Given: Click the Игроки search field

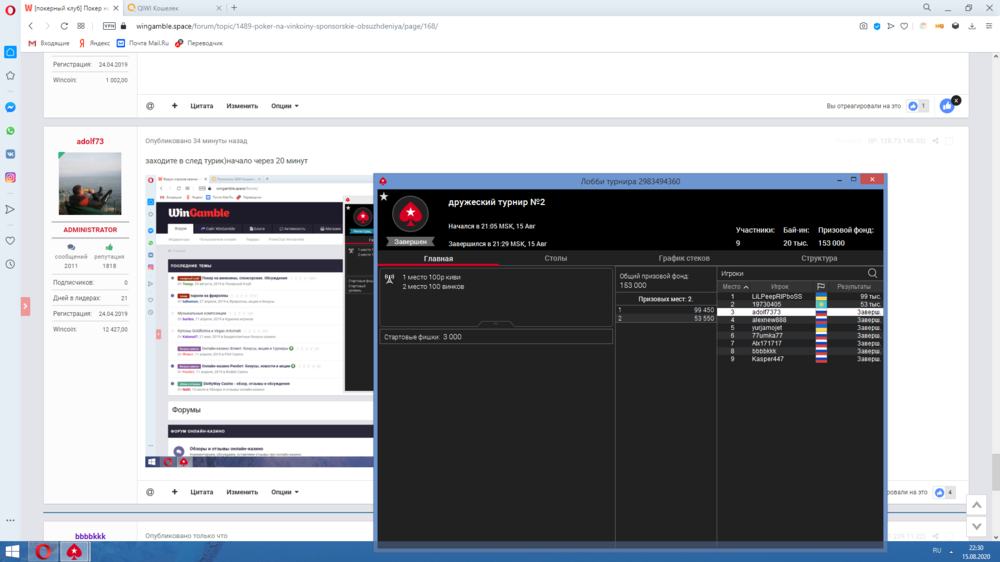Looking at the screenshot, I should pyautogui.click(x=790, y=273).
